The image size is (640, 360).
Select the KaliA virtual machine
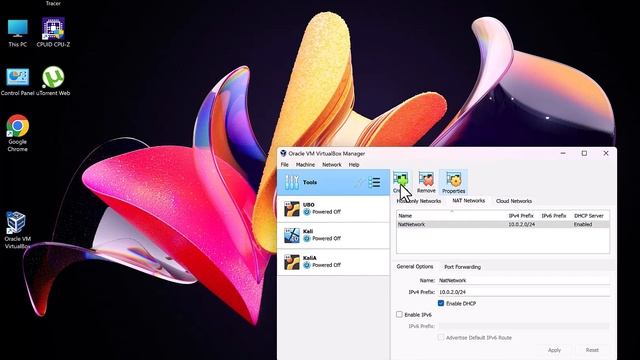click(333, 262)
